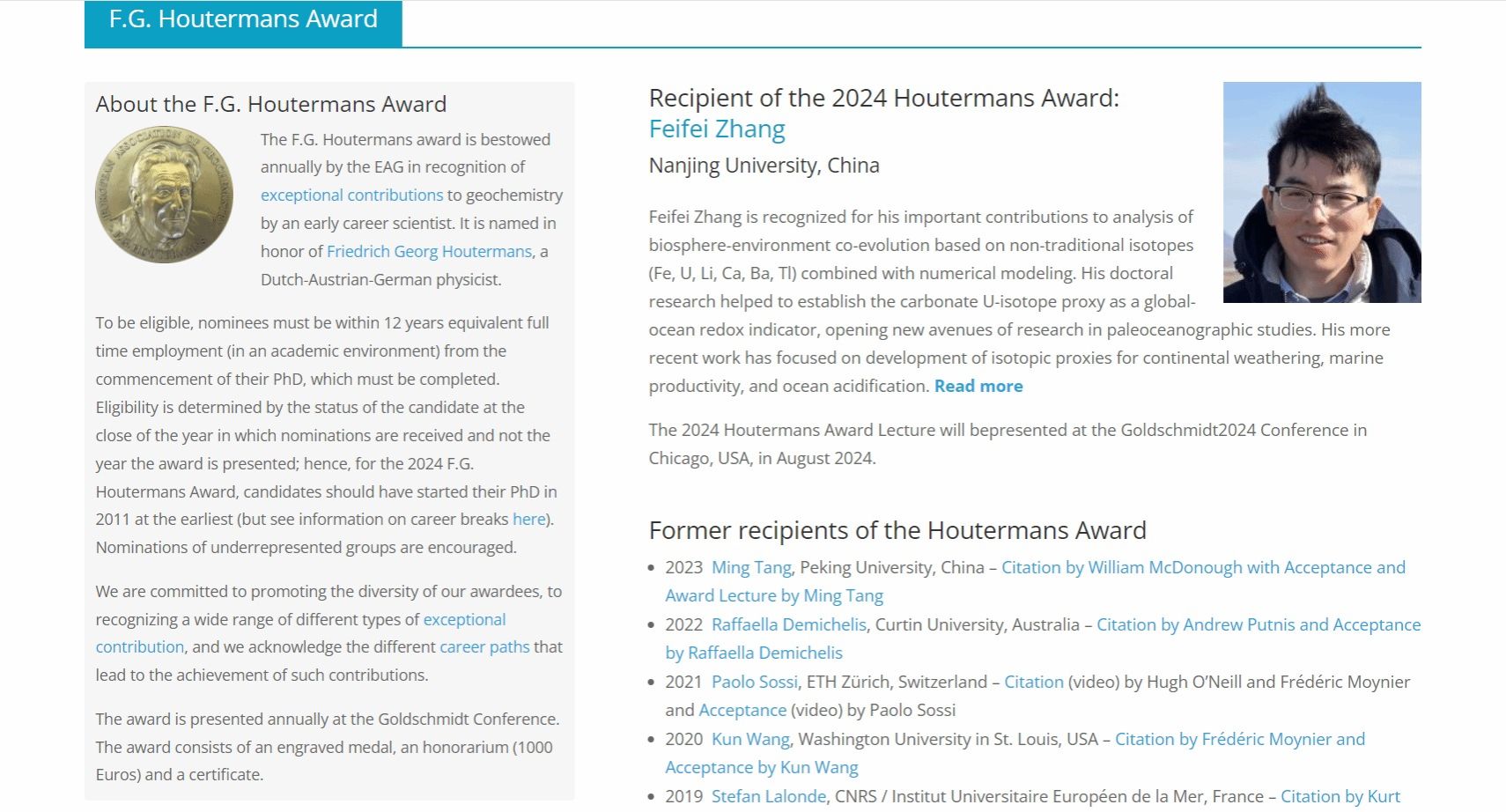Click the Houtermans gold medal image
The image size is (1506, 812).
coord(164,195)
